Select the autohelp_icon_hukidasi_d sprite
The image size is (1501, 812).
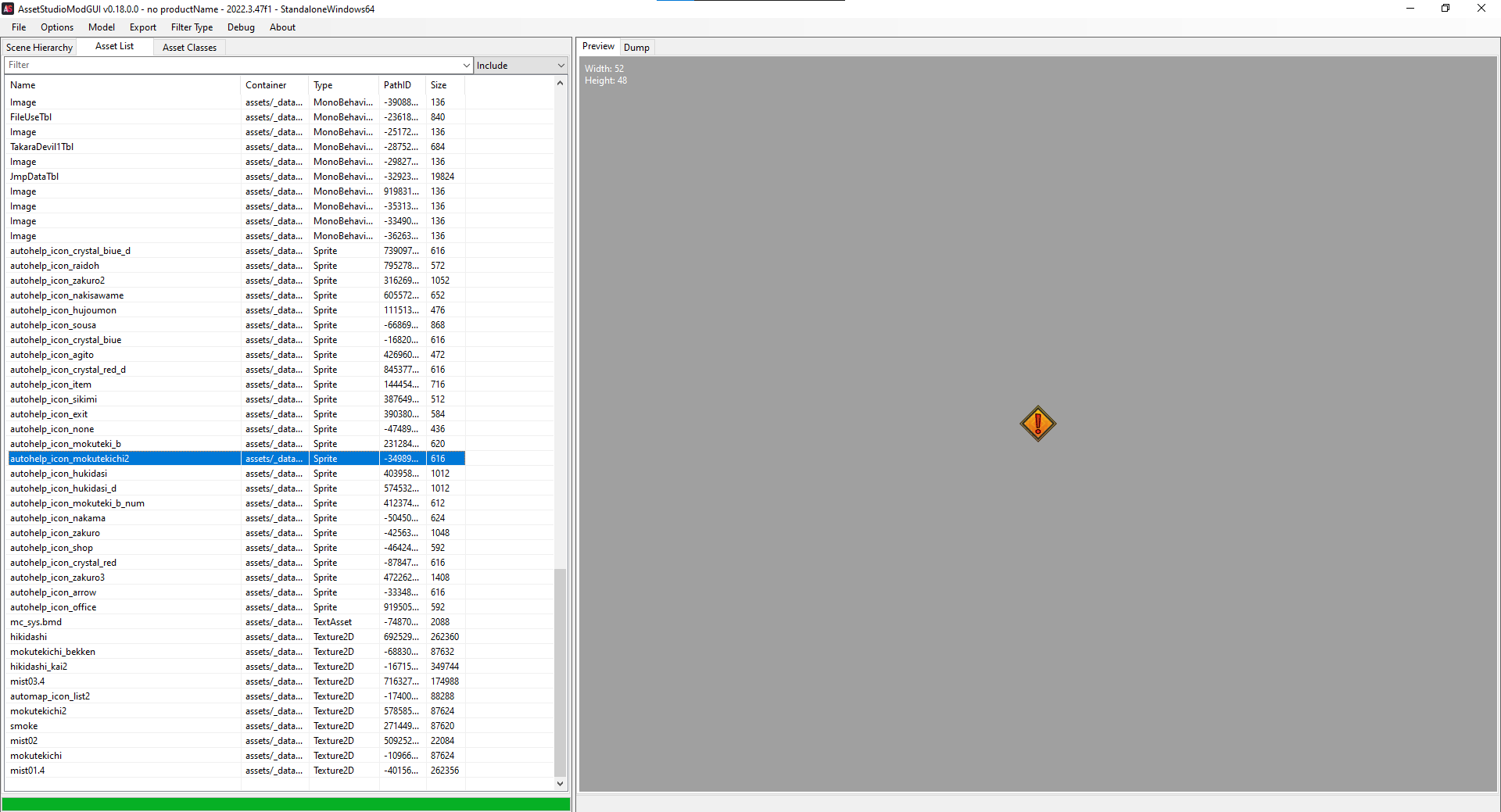(236, 488)
